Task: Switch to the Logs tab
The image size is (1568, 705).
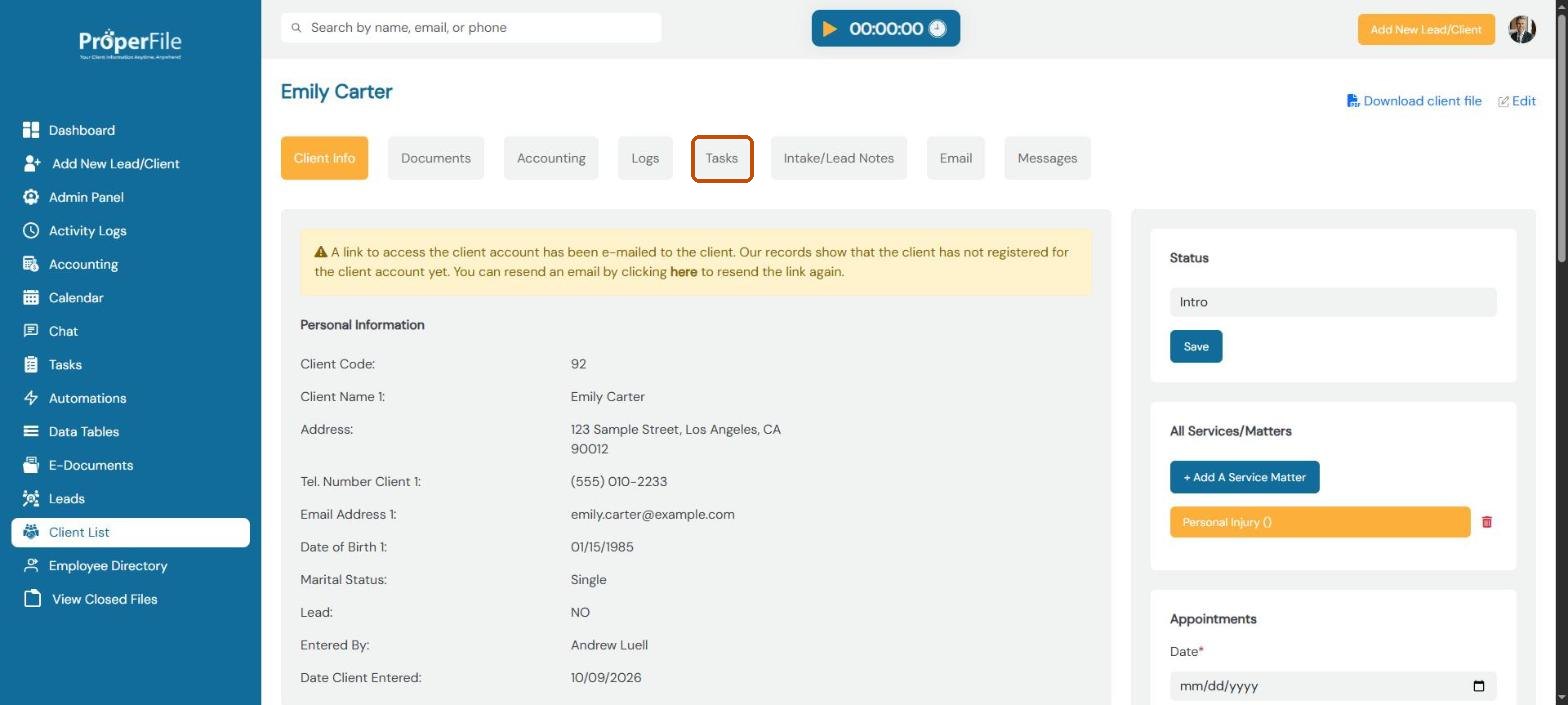Action: (x=645, y=158)
